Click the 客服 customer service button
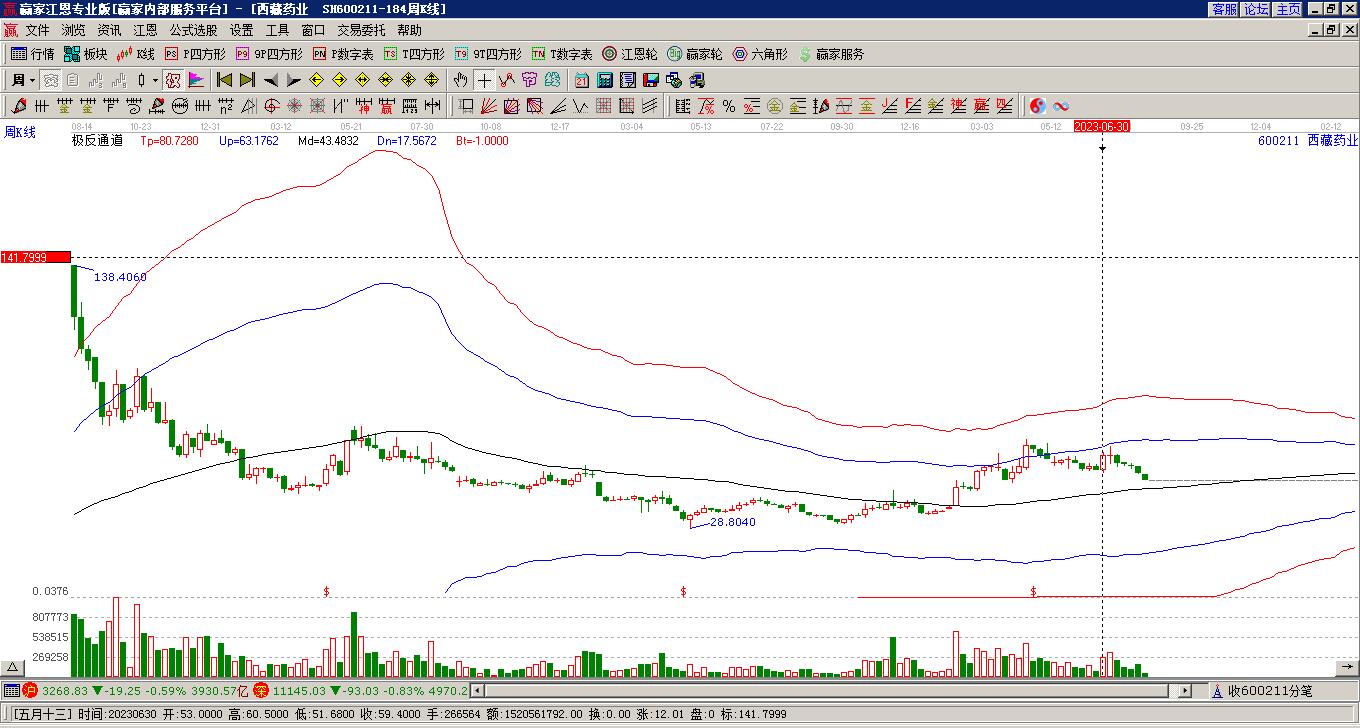Viewport: 1360px width, 728px height. [1225, 9]
